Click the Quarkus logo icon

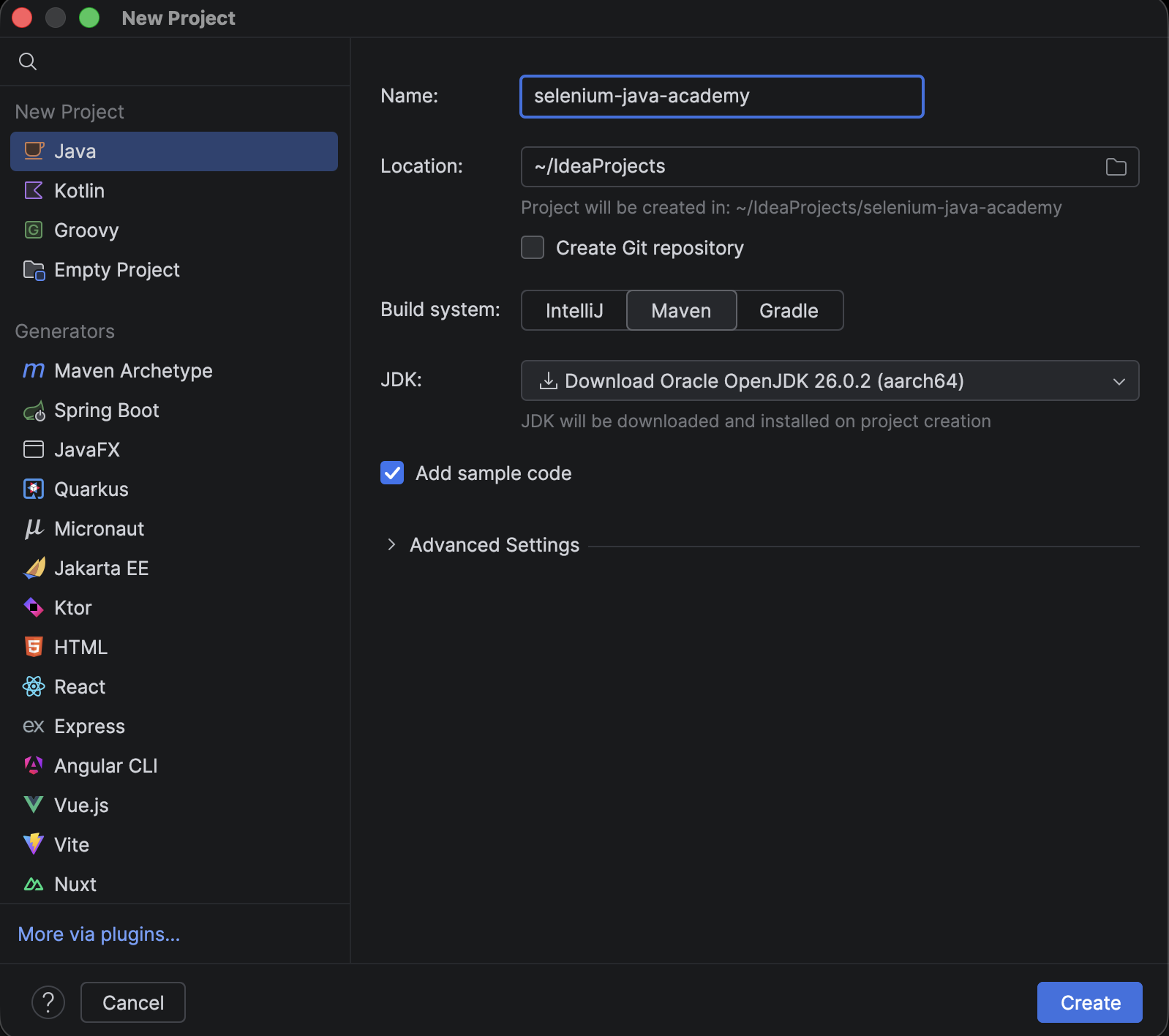[x=34, y=489]
